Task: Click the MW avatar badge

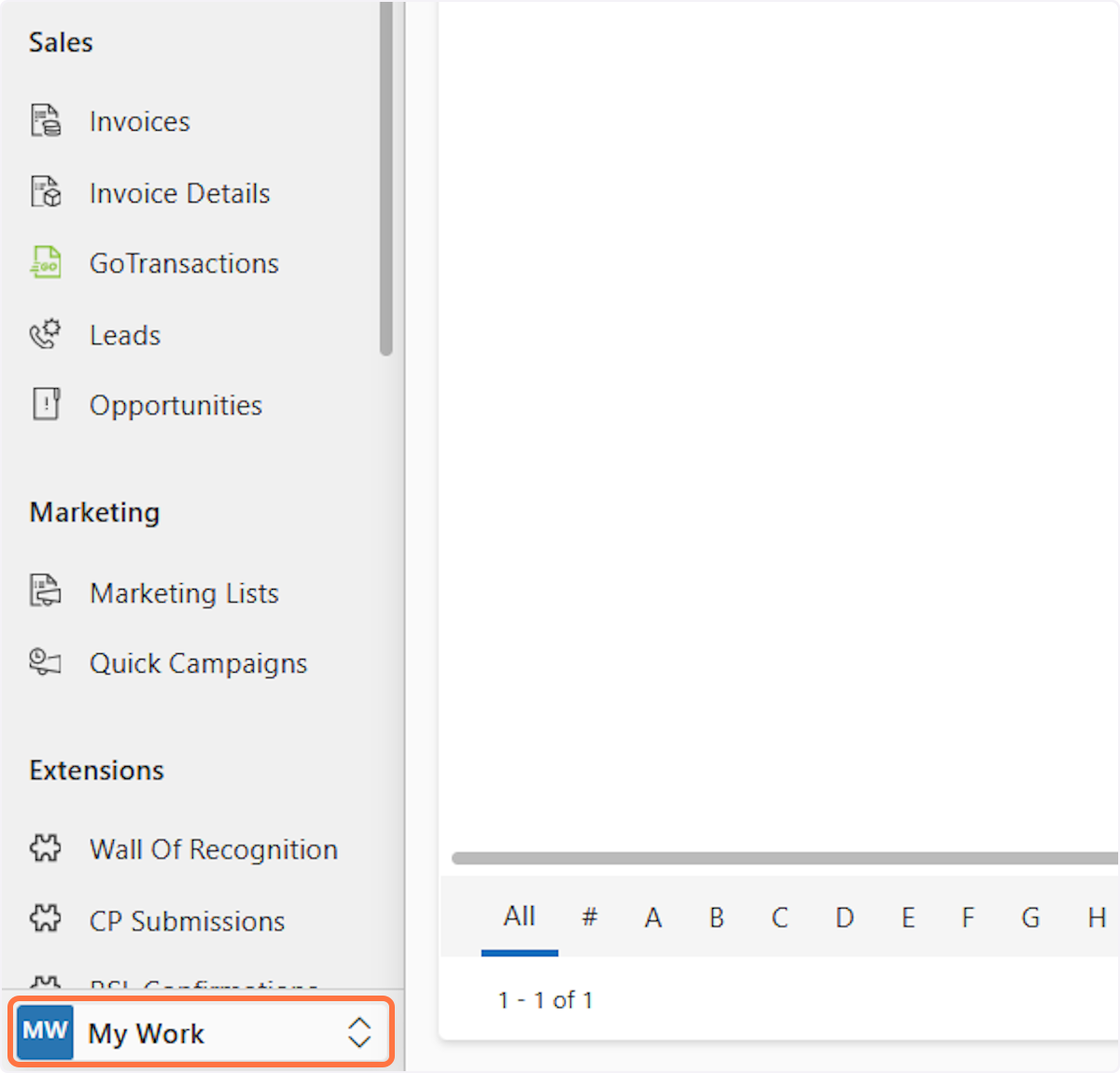Action: (x=45, y=1032)
